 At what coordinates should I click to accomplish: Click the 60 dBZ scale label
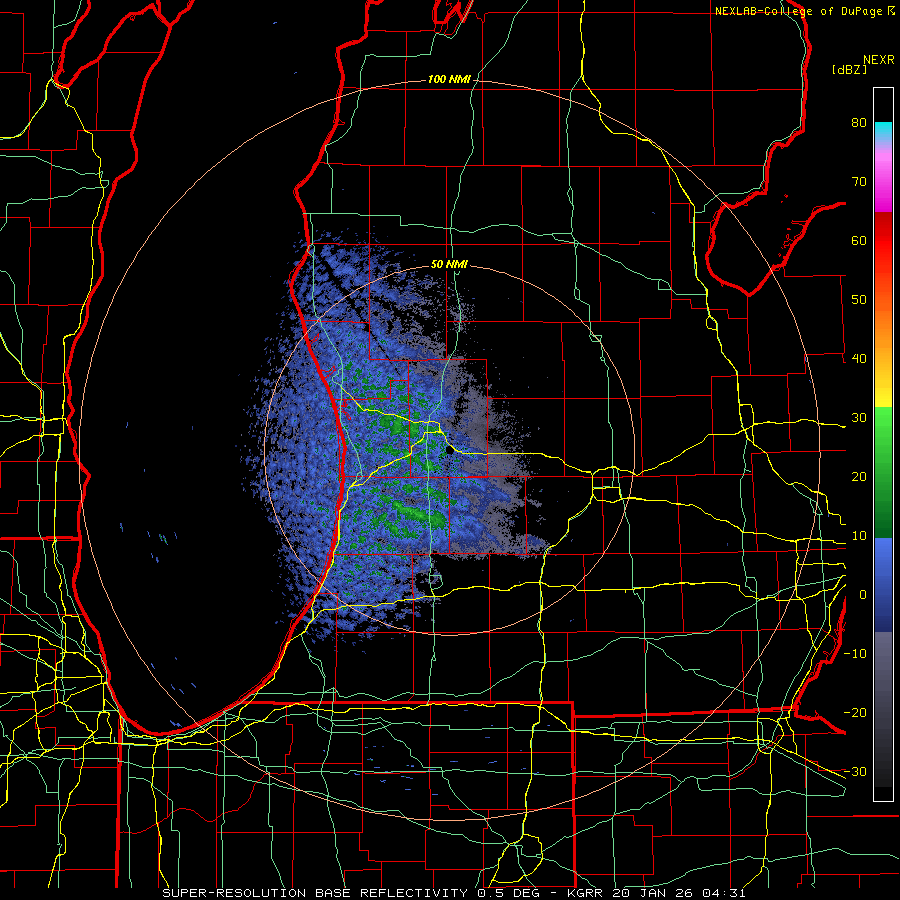(859, 240)
